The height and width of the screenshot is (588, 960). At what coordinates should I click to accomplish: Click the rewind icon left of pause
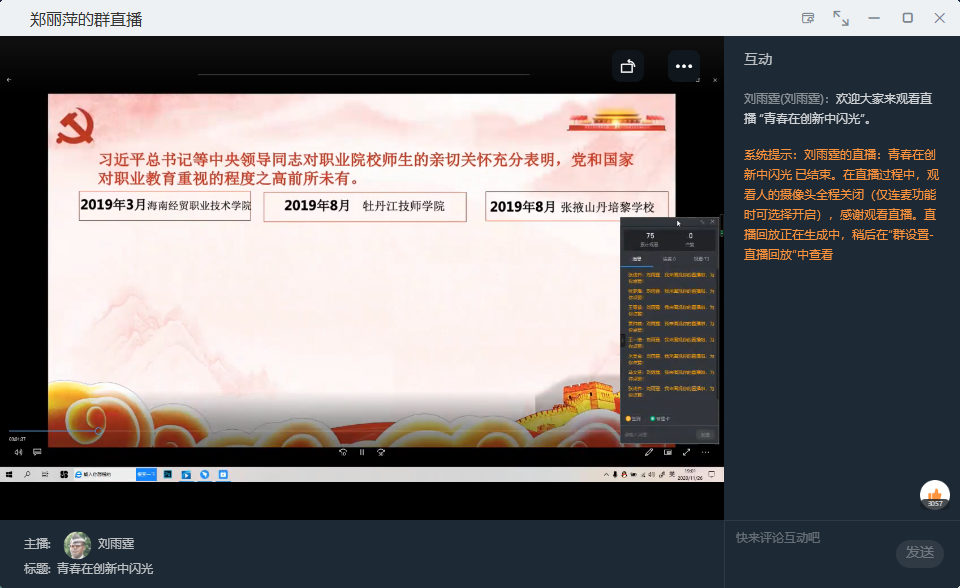coord(343,452)
